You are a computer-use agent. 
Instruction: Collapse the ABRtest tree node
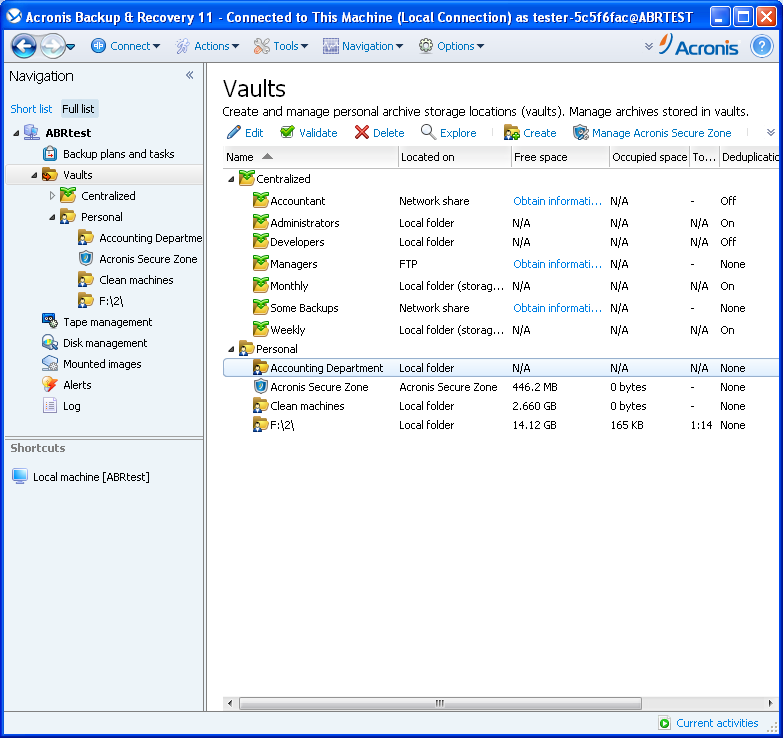pos(16,133)
